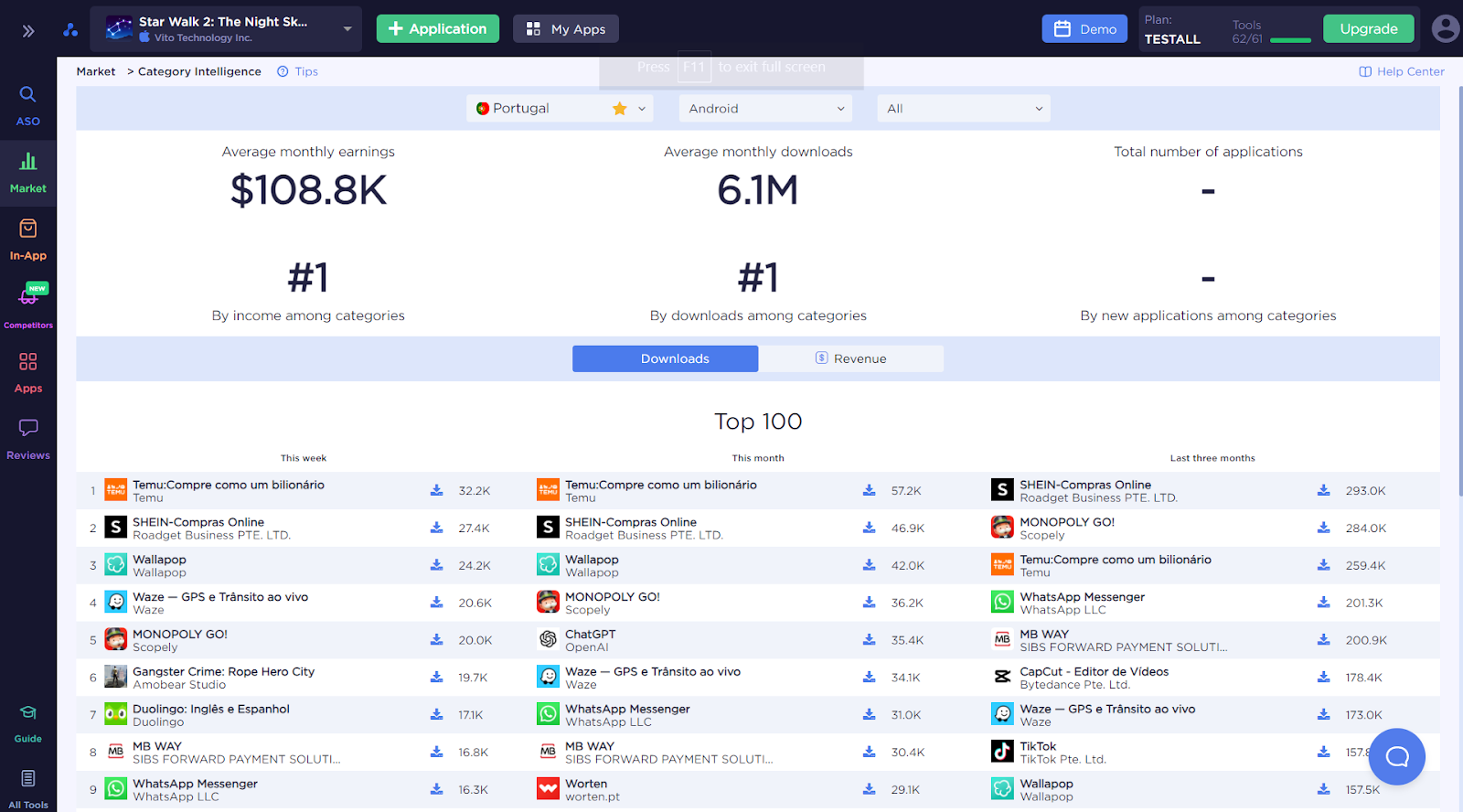Open In-App section in sidebar
Screen dimensions: 1463x812
28,240
